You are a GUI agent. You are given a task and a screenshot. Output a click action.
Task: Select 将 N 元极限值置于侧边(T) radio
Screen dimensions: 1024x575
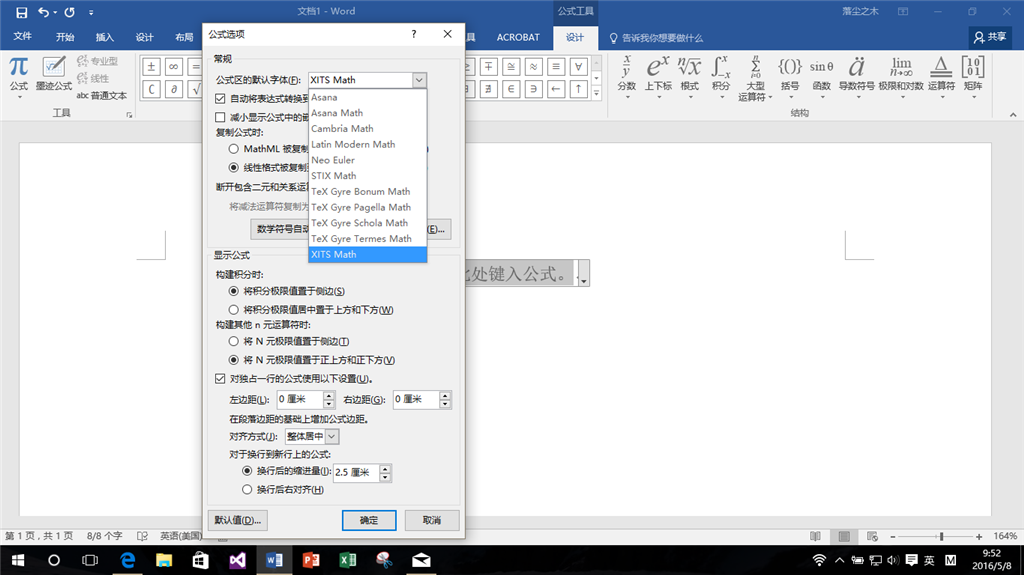coord(233,341)
